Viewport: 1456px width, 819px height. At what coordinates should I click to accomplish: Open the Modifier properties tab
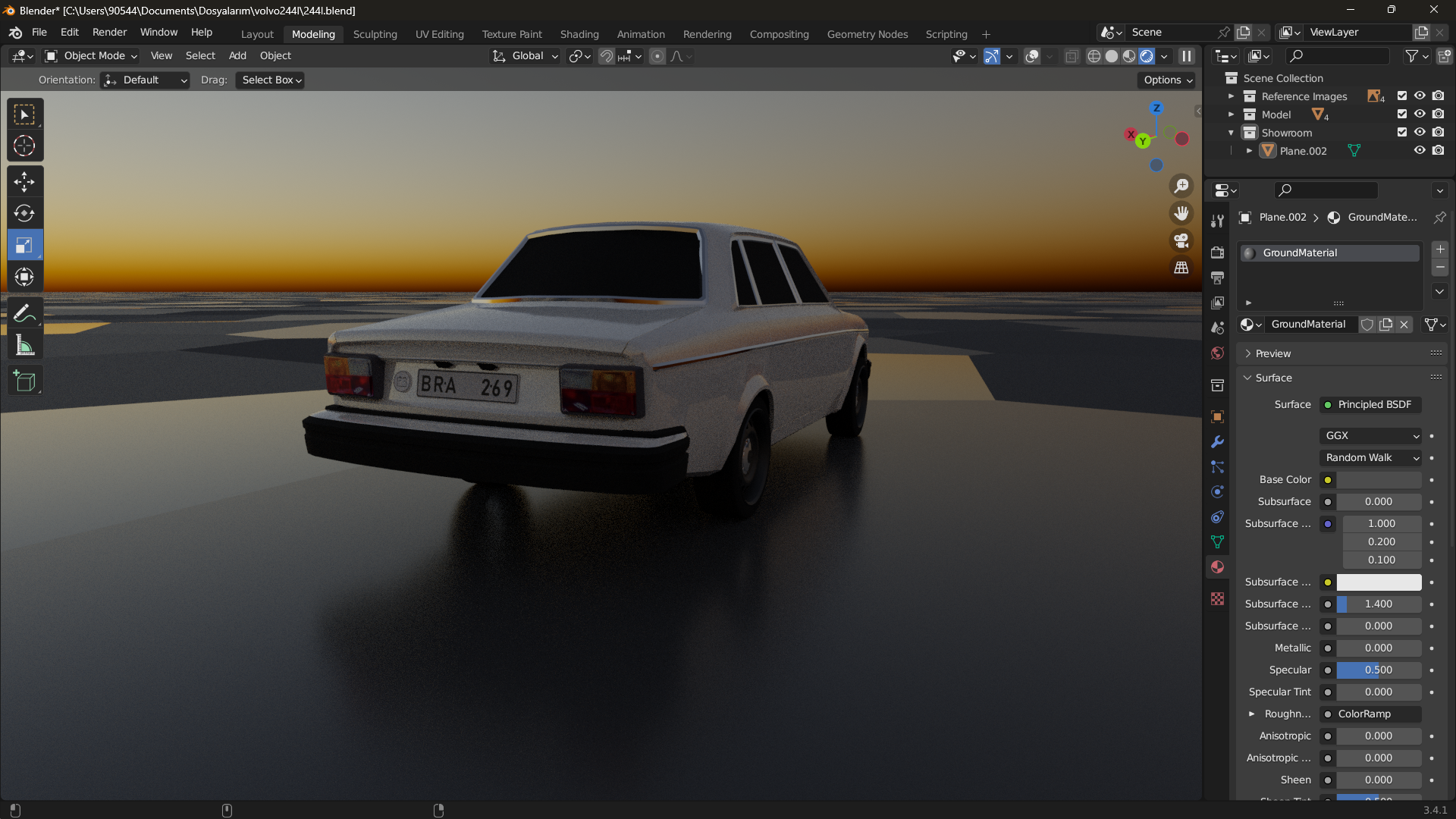tap(1218, 442)
